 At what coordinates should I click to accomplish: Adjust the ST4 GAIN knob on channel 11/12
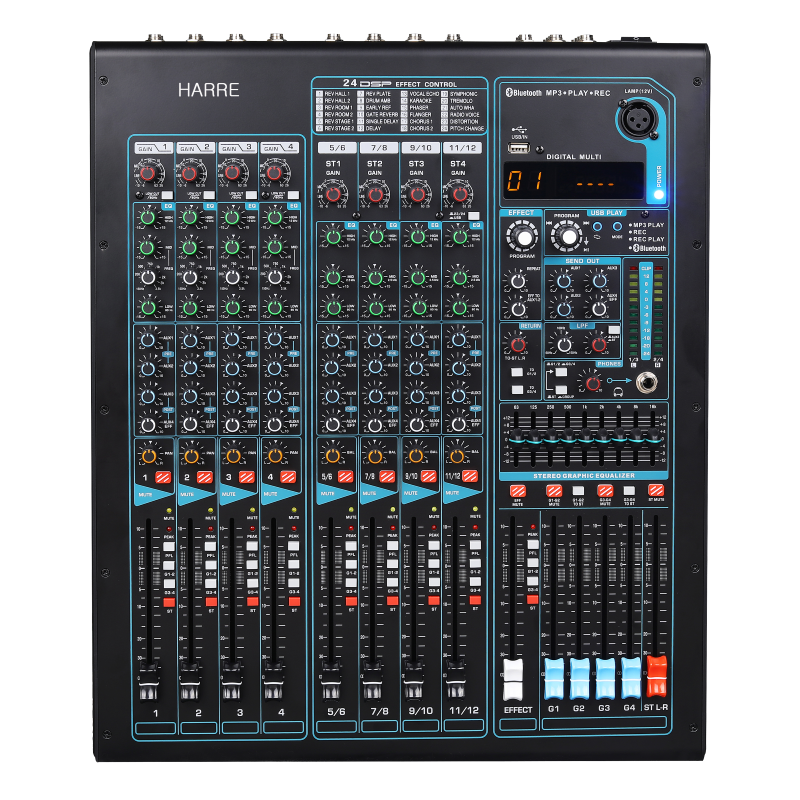tap(460, 194)
